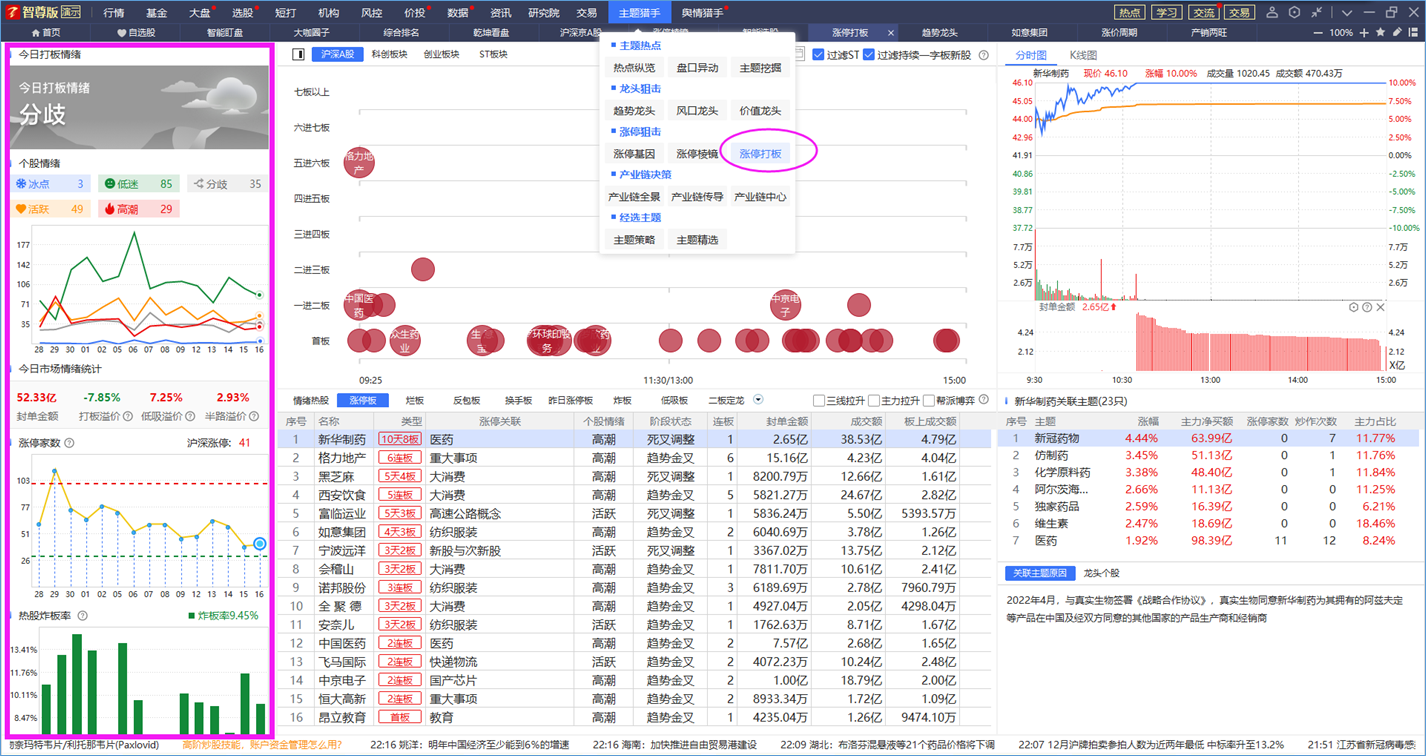Open the 价投 dropdown menu
The width and height of the screenshot is (1426, 756).
416,13
